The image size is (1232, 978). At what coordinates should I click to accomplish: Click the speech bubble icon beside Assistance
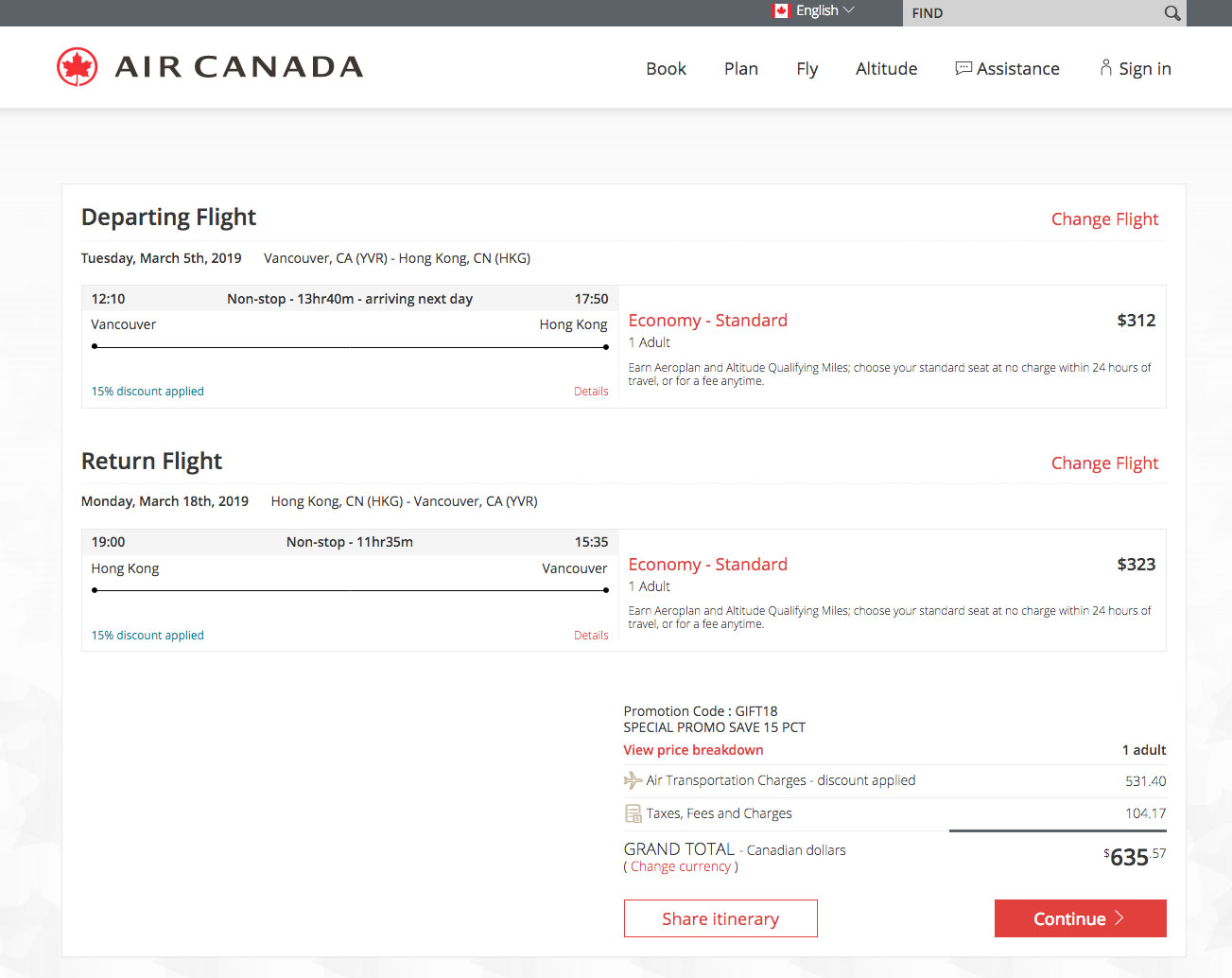click(x=963, y=68)
